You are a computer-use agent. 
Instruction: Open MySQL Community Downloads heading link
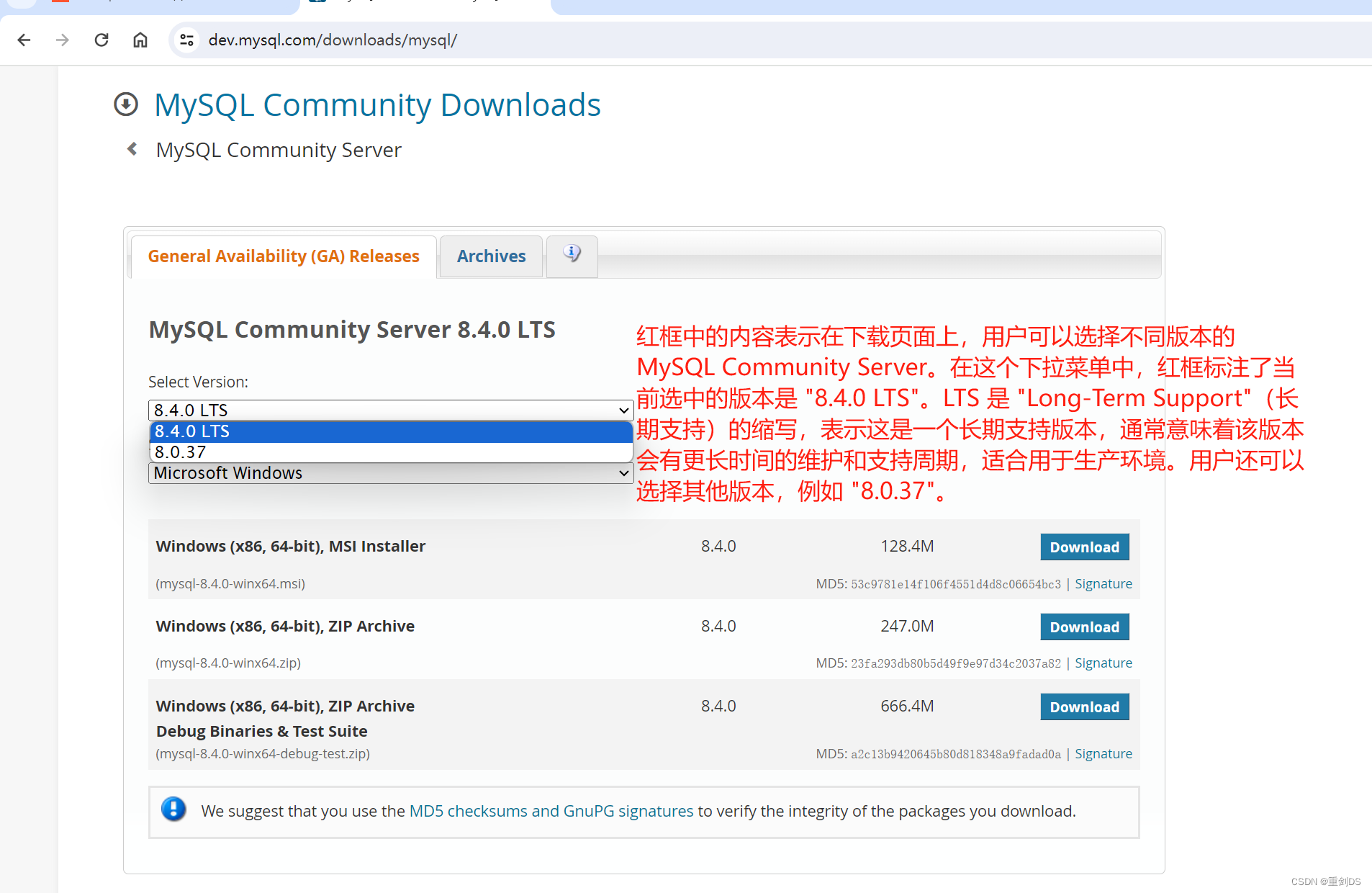coord(377,105)
